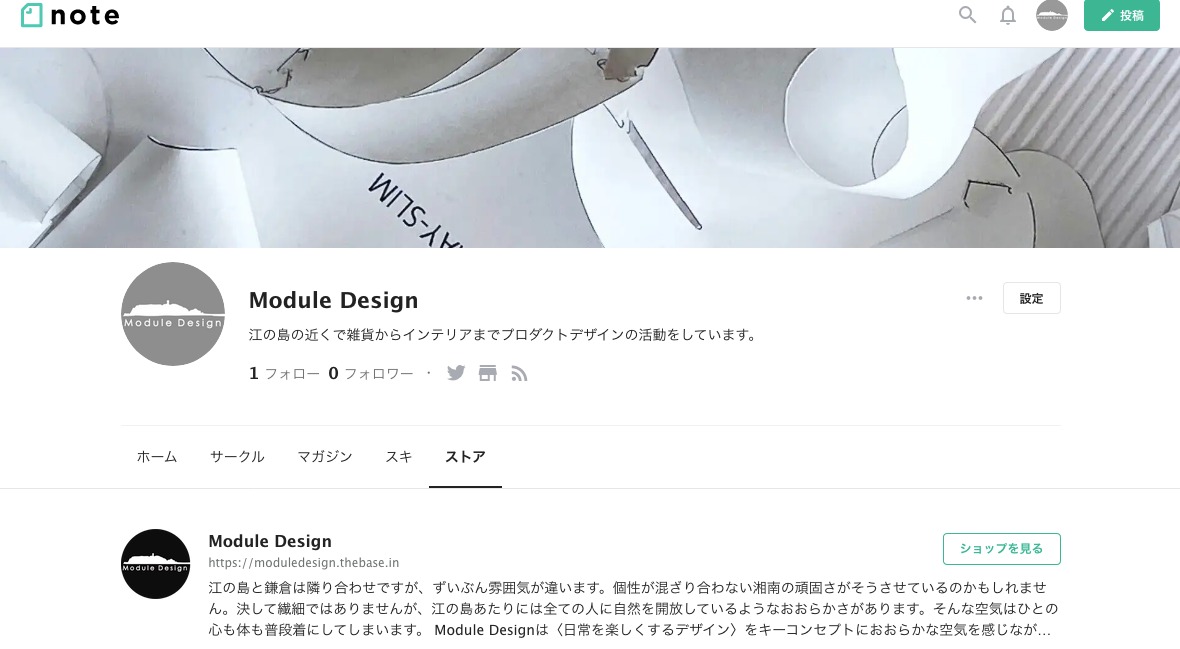
Task: Open the search magnifier icon
Action: [x=967, y=15]
